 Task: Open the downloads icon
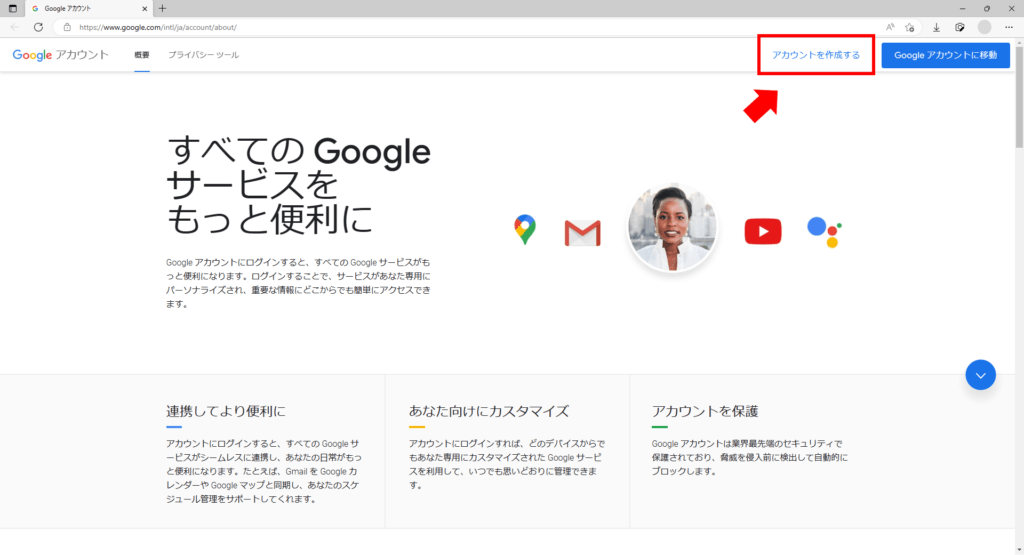936,27
